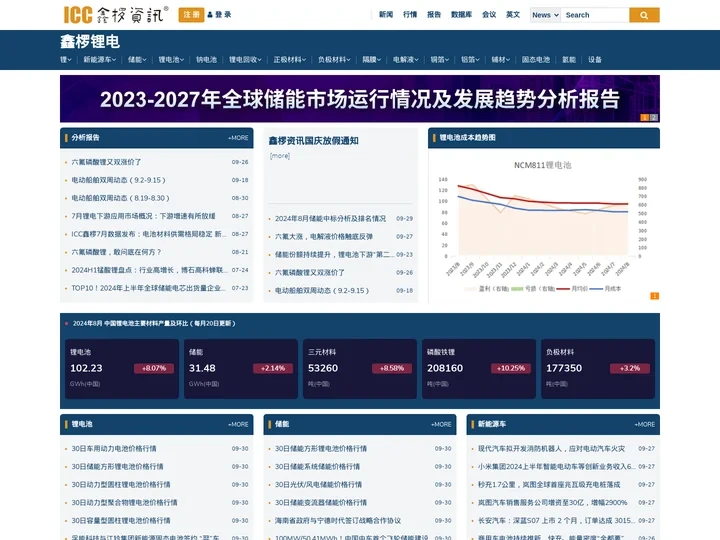This screenshot has width=720, height=540.
Task: Click the NCM811锂电池 cost trend chart
Action: 544,225
